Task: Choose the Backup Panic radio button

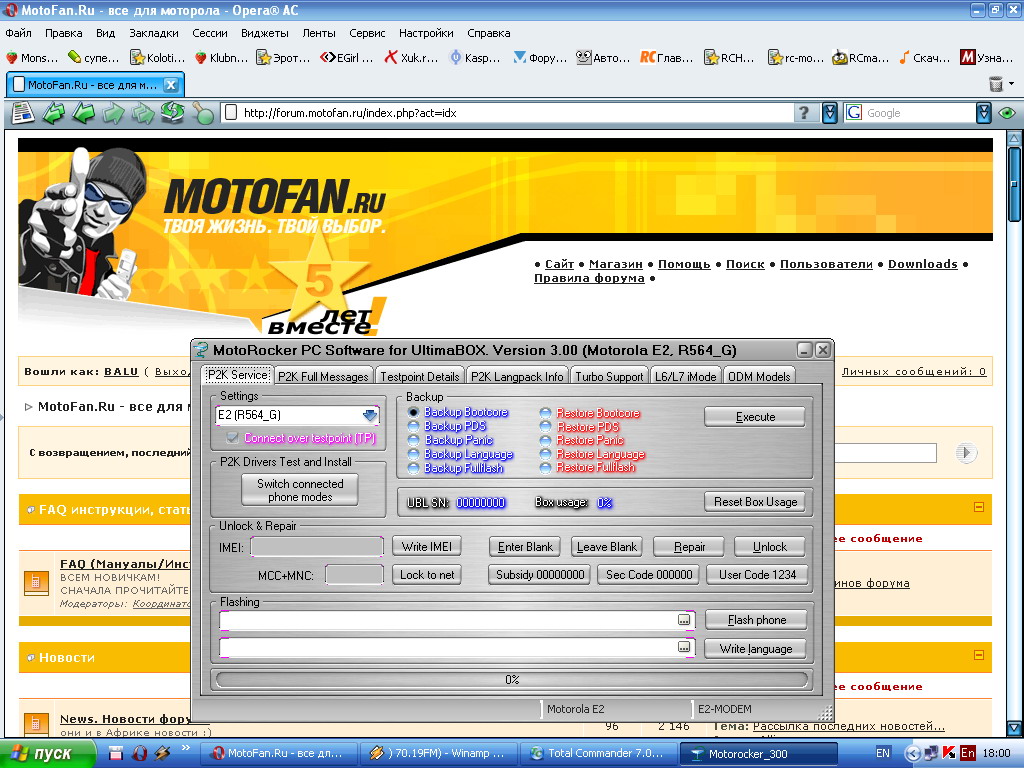Action: pos(413,440)
